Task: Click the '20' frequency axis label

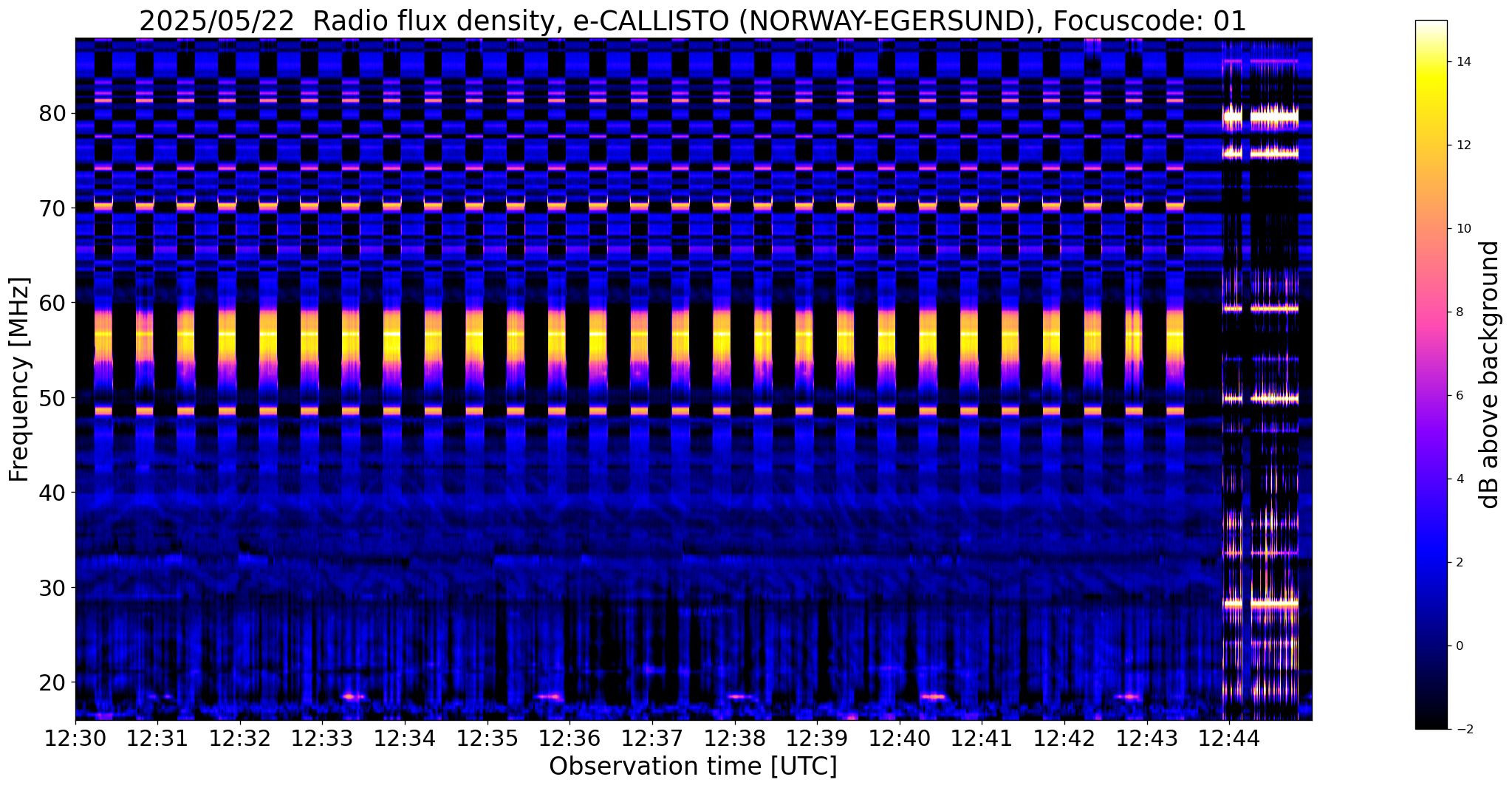Action: [x=53, y=682]
